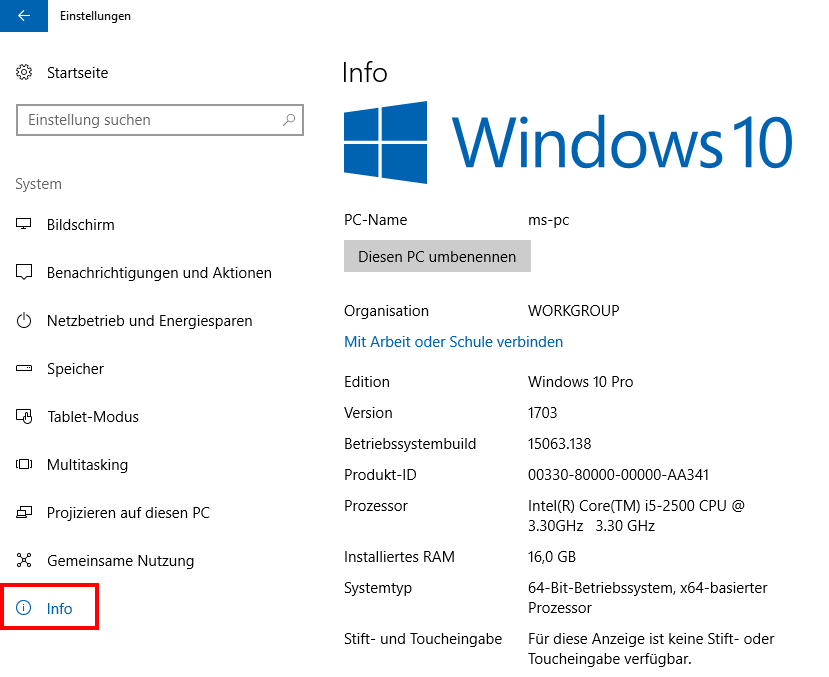Click the Info circle icon
Viewport: 829px width, 677px height.
[x=25, y=609]
